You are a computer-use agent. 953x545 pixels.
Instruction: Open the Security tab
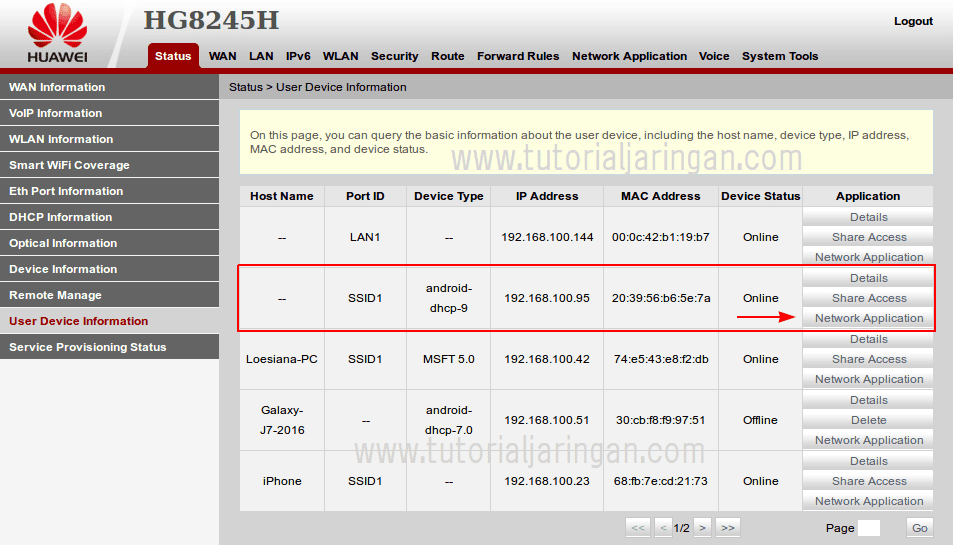(x=394, y=56)
